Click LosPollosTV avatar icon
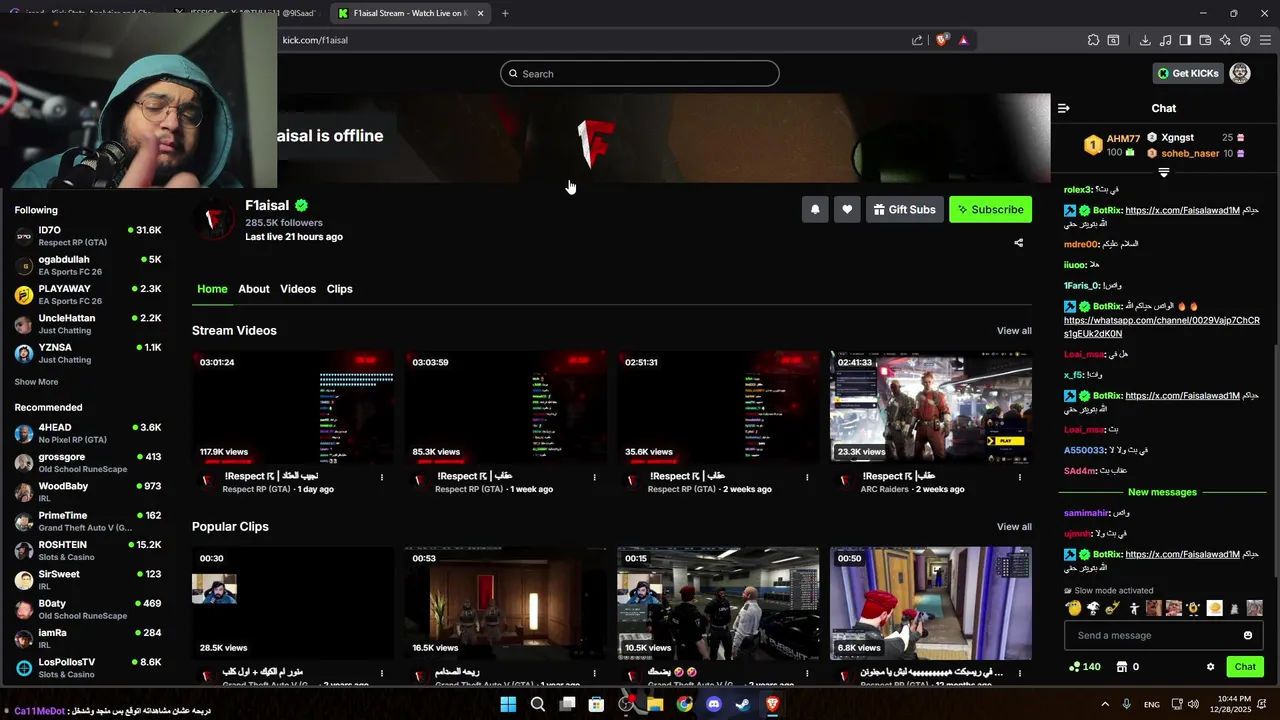 coord(24,668)
